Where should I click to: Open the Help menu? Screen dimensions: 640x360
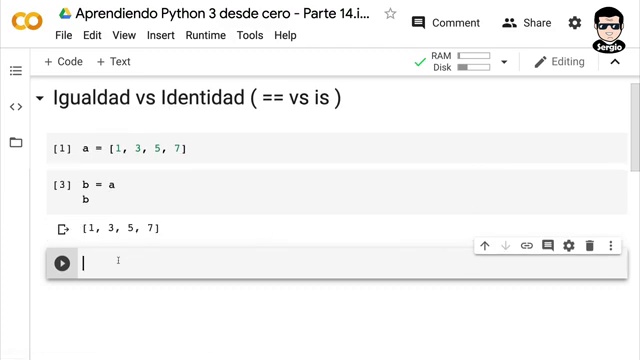coord(285,36)
